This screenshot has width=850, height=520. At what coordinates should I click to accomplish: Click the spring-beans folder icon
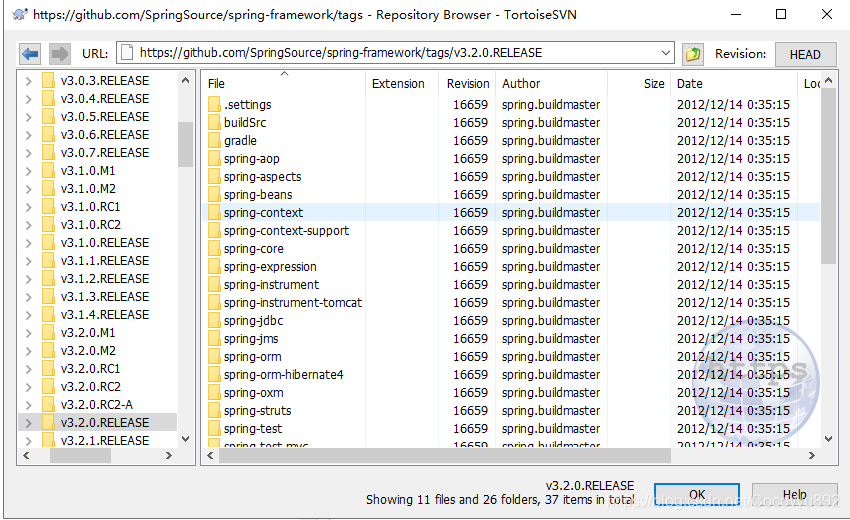(214, 194)
